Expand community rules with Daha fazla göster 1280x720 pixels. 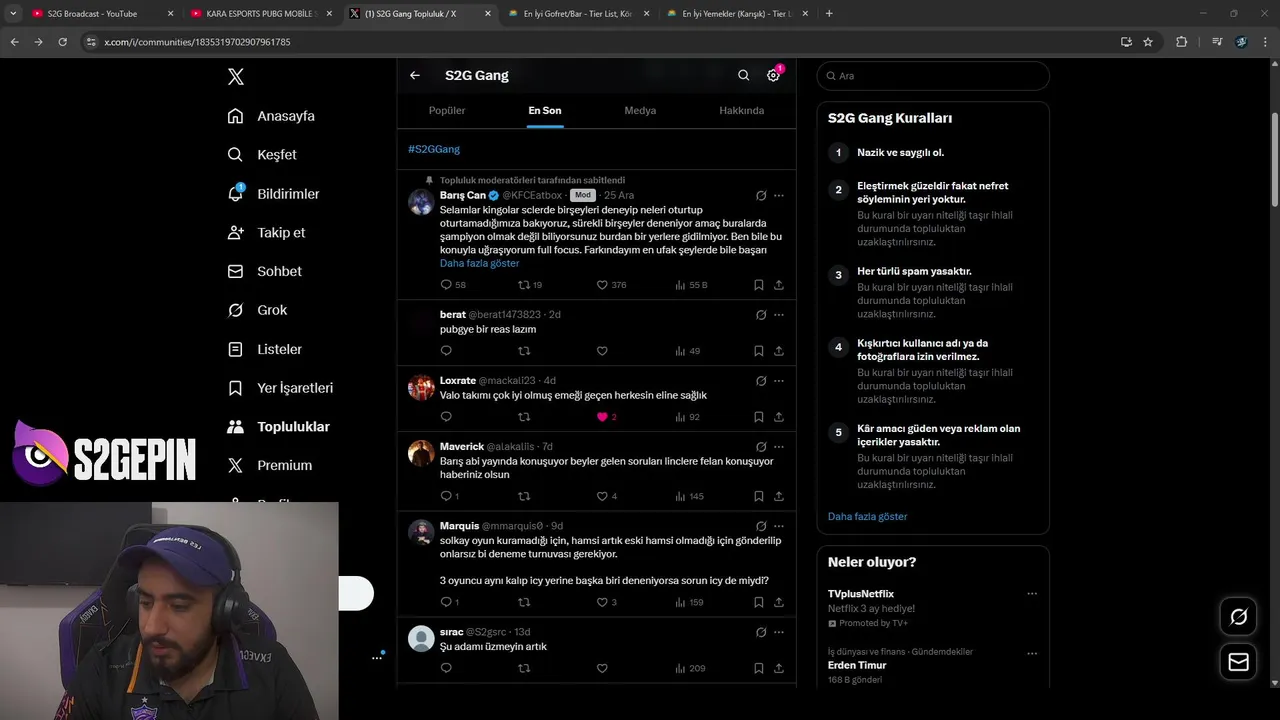coord(867,516)
